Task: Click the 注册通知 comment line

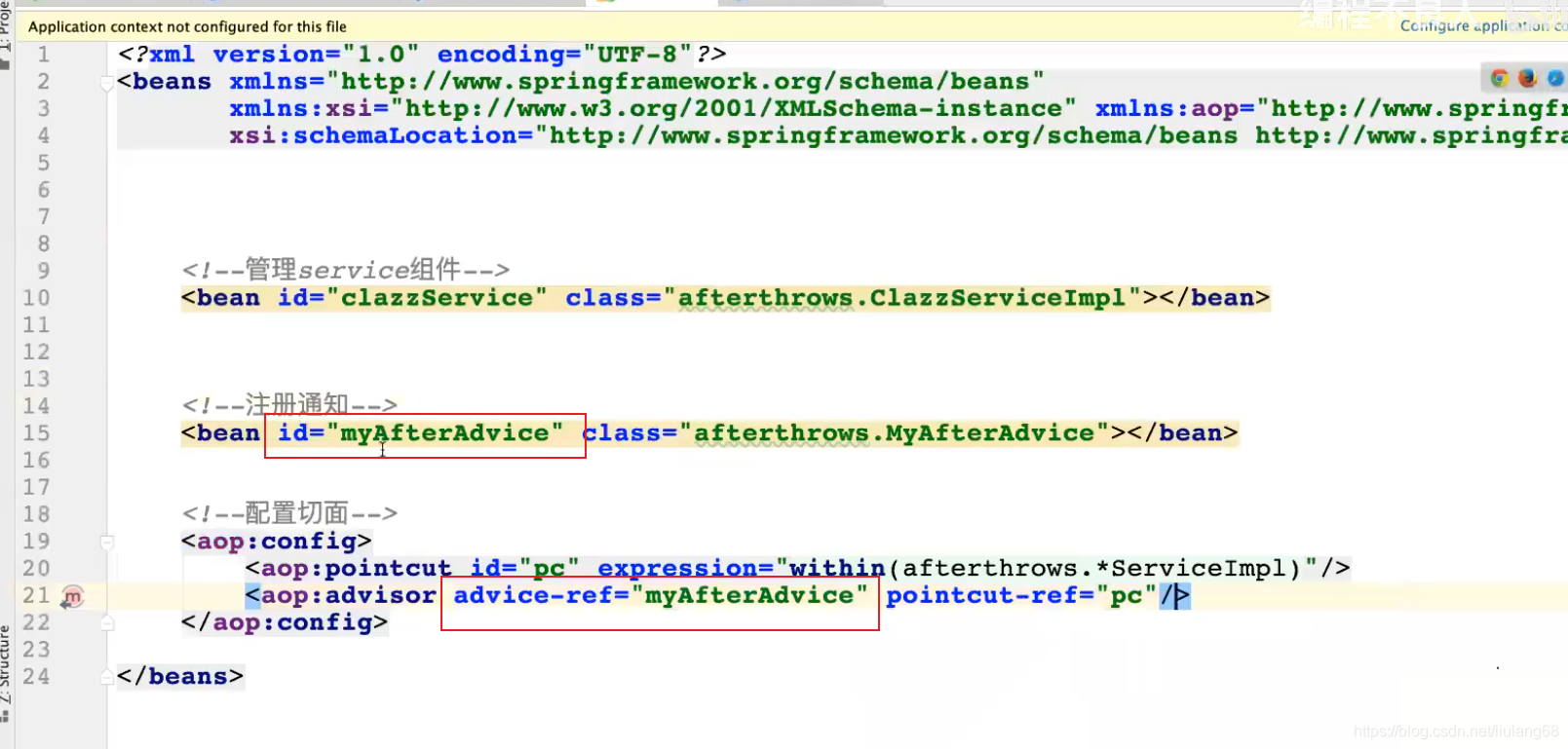Action: tap(289, 404)
